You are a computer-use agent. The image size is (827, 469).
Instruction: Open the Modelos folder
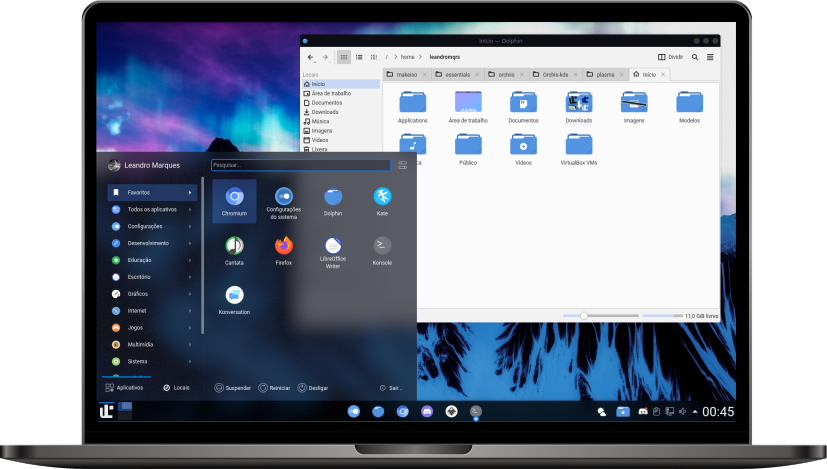click(689, 107)
